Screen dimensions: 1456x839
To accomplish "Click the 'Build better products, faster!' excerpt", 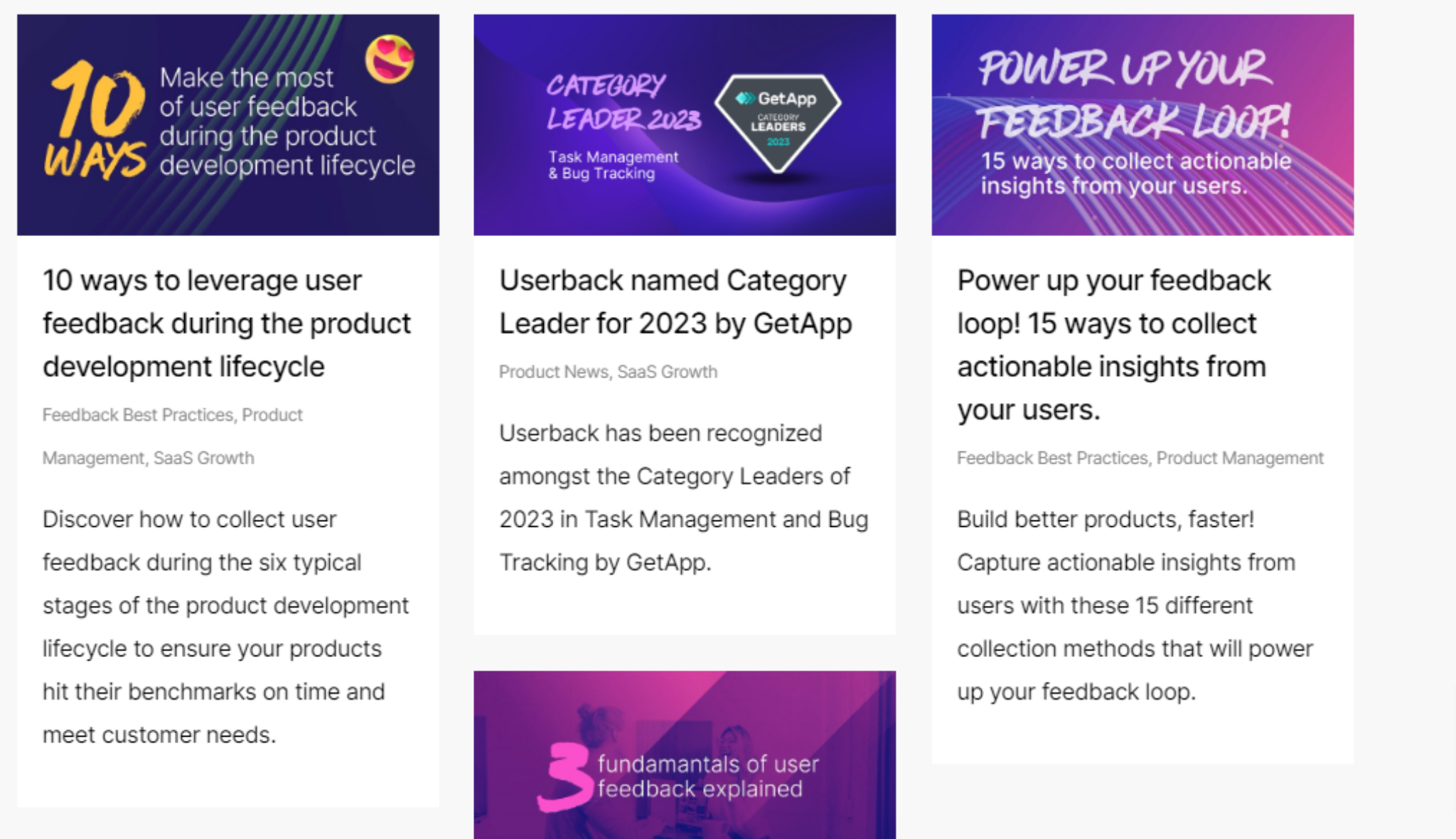I will (1135, 606).
